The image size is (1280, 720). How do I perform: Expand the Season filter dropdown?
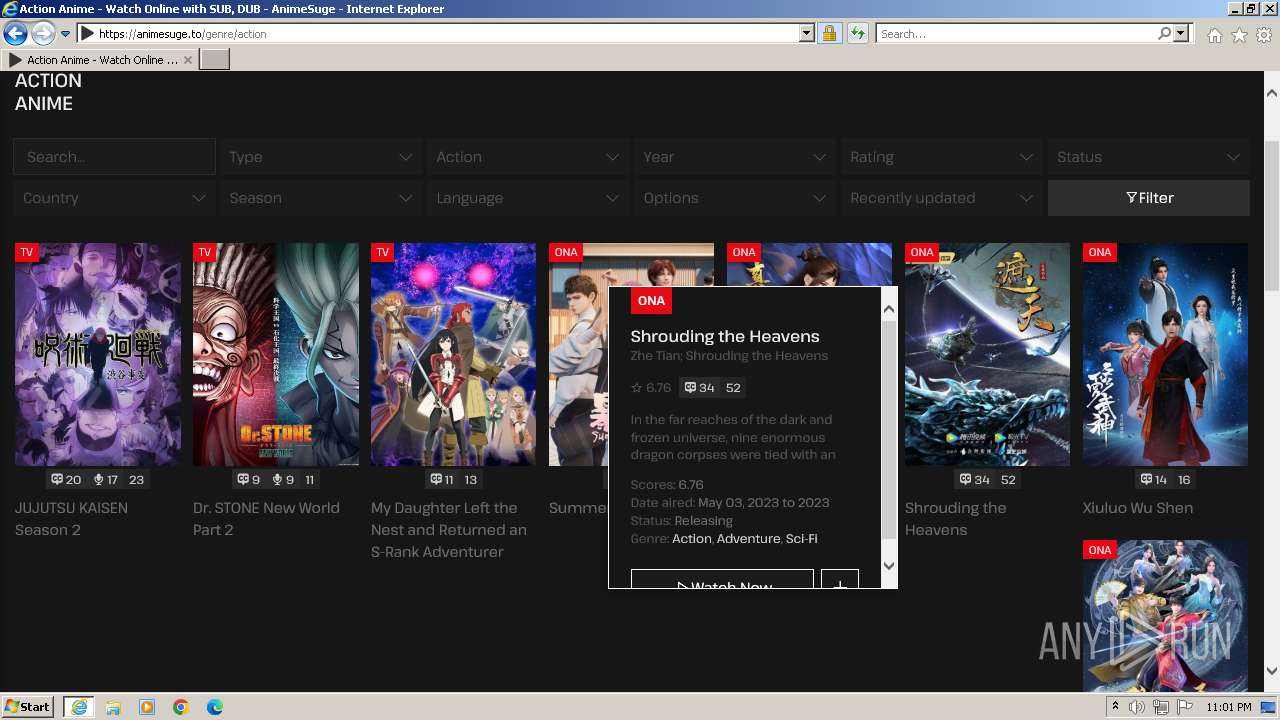(x=320, y=198)
